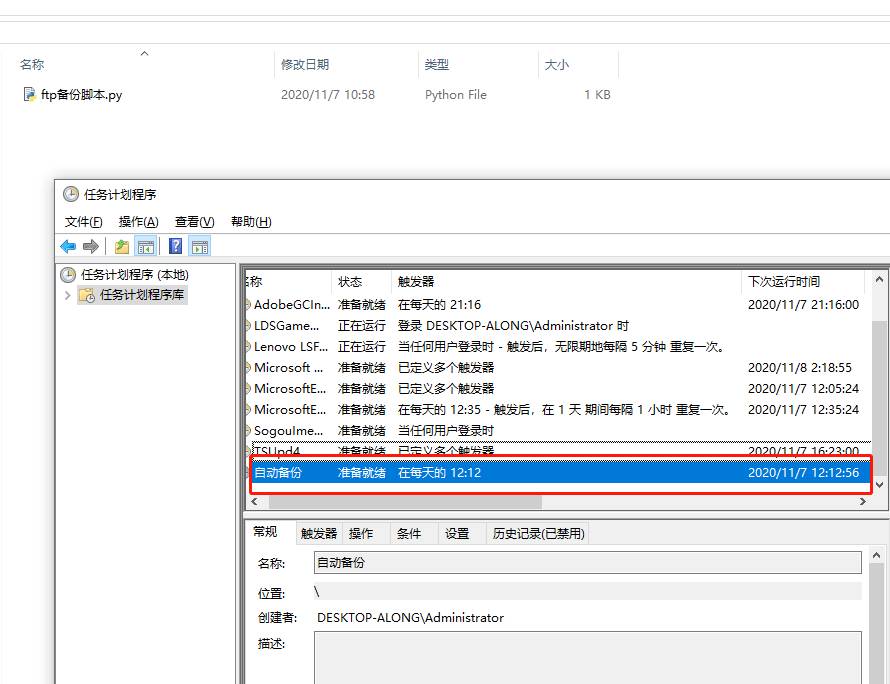This screenshot has height=684, width=890.
Task: Open the 文件(F) menu
Action: point(83,221)
